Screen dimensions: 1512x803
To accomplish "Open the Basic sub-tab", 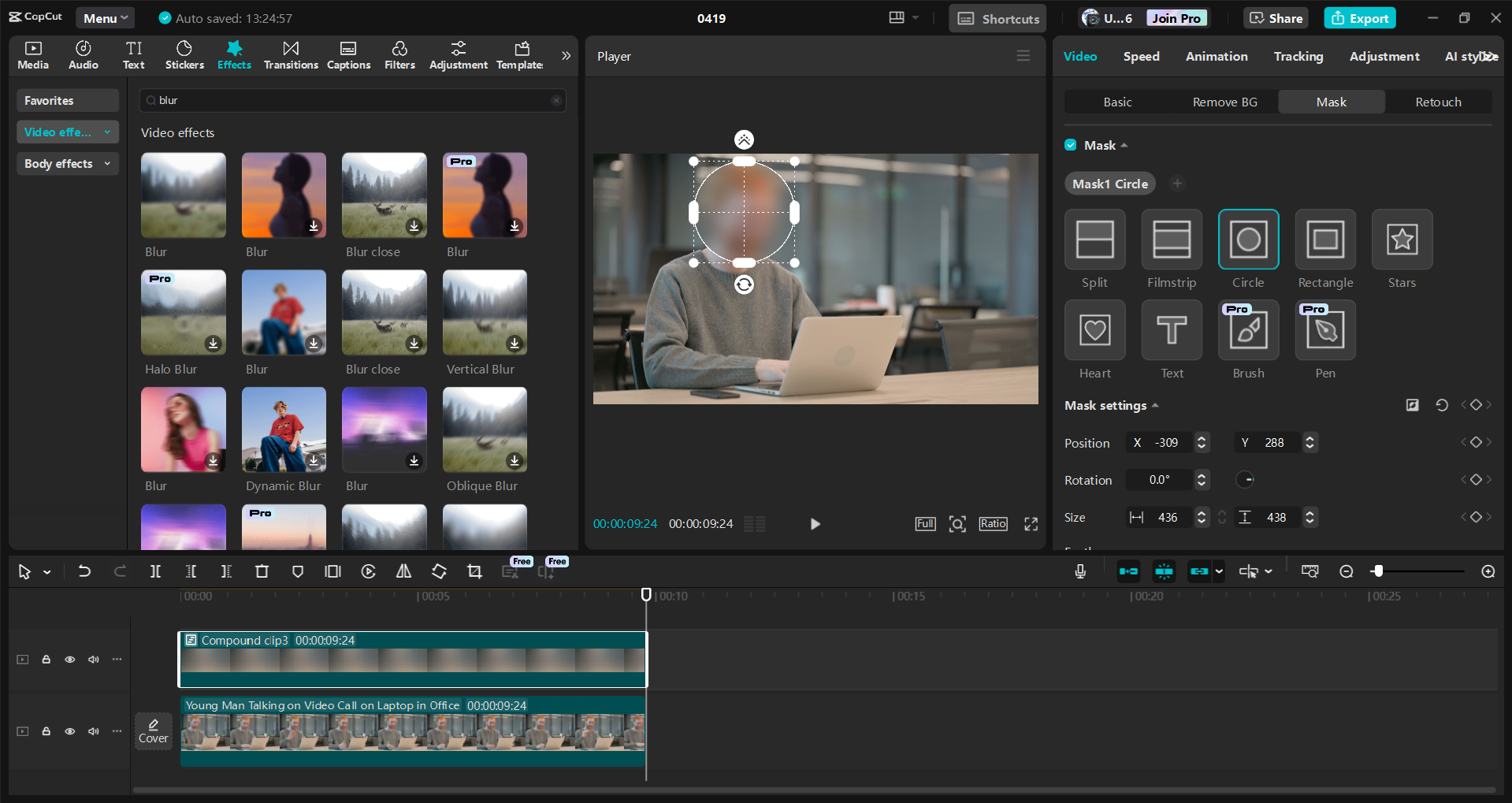I will pos(1117,102).
